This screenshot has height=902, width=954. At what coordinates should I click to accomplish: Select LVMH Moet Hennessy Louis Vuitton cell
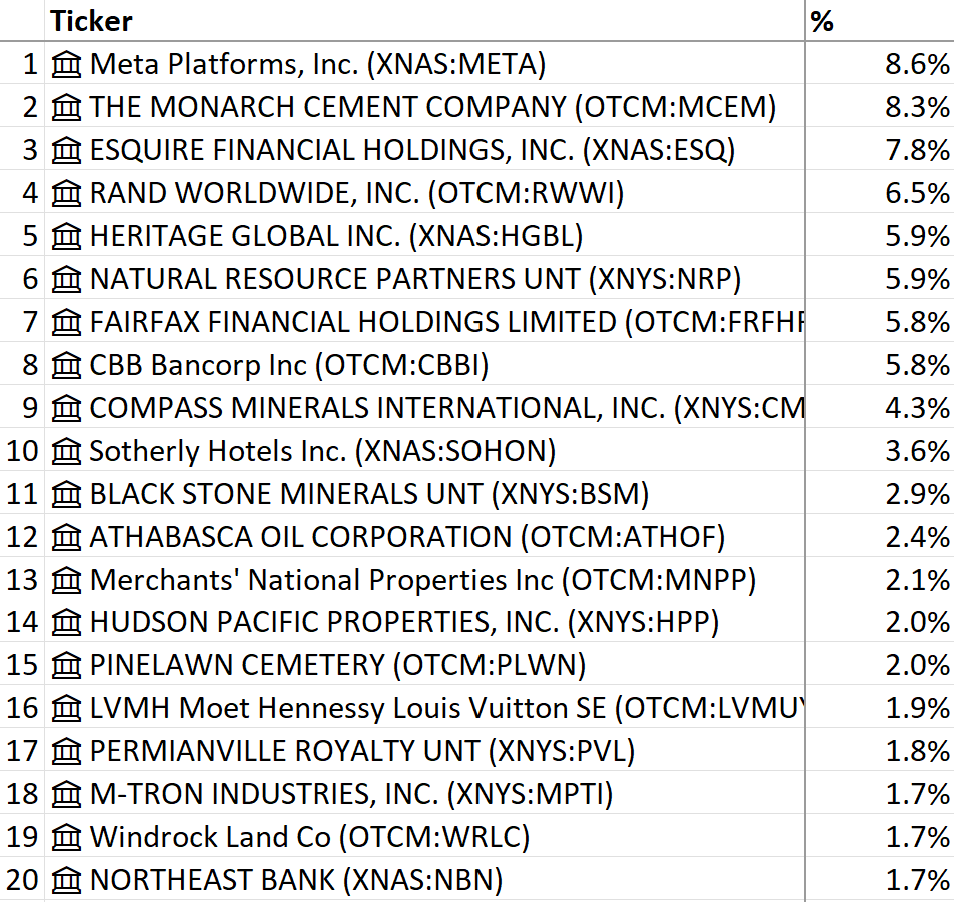(425, 708)
